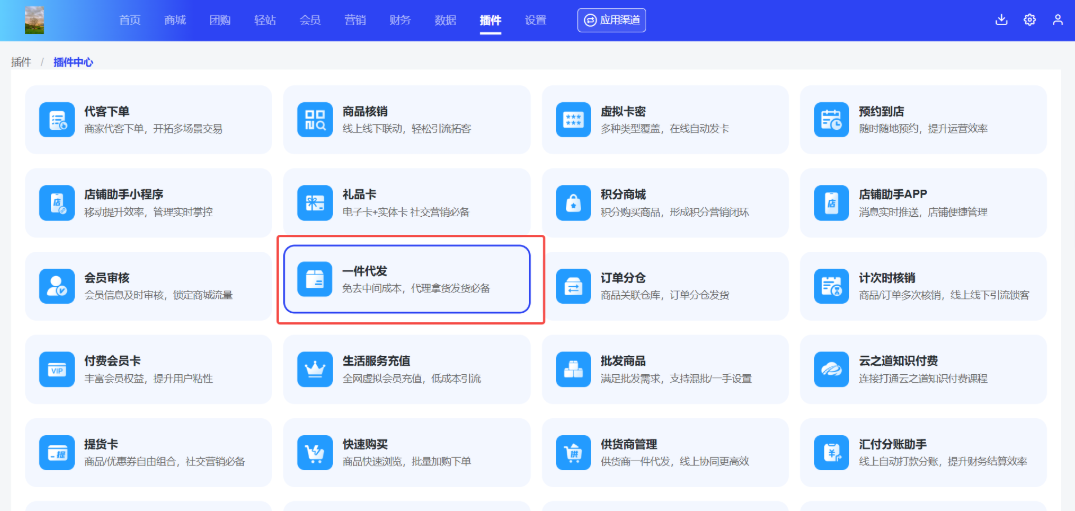The width and height of the screenshot is (1075, 511).
Task: Open the 礼品卡 gift card icon
Action: [315, 203]
